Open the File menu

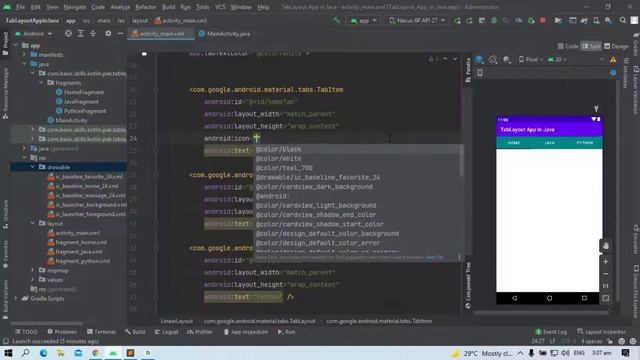coord(20,7)
